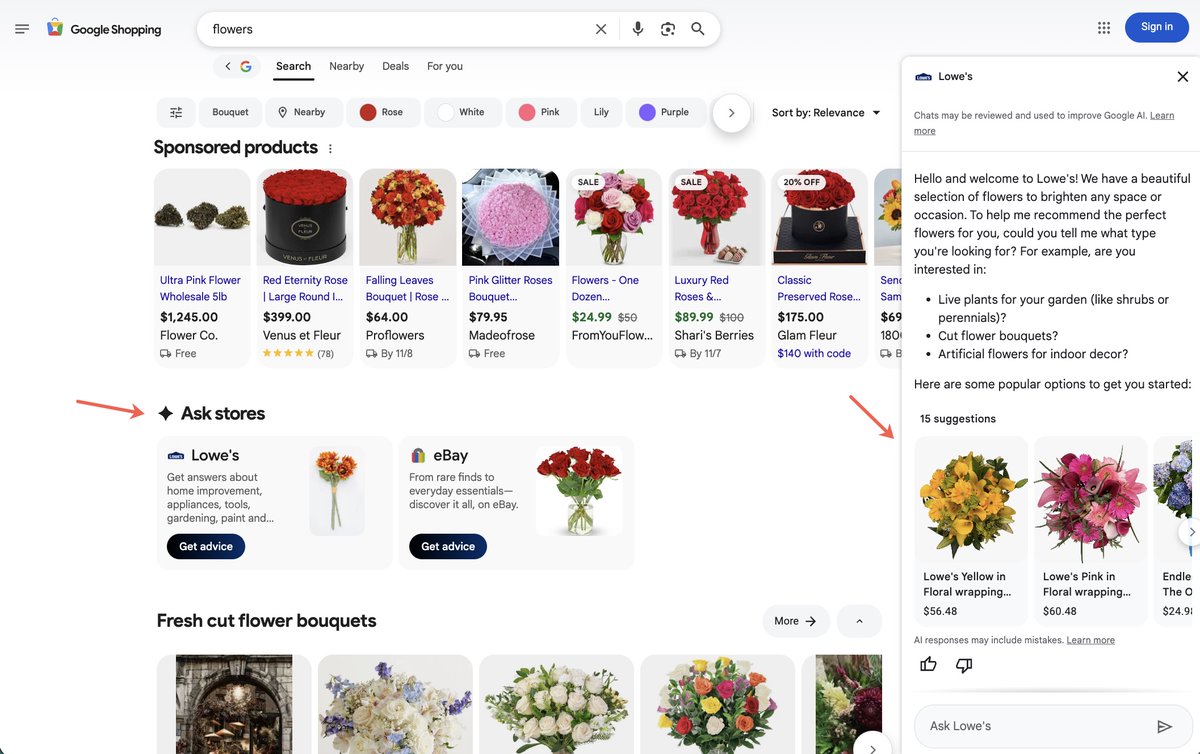This screenshot has height=754, width=1200.
Task: Select the White color filter
Action: click(x=462, y=112)
